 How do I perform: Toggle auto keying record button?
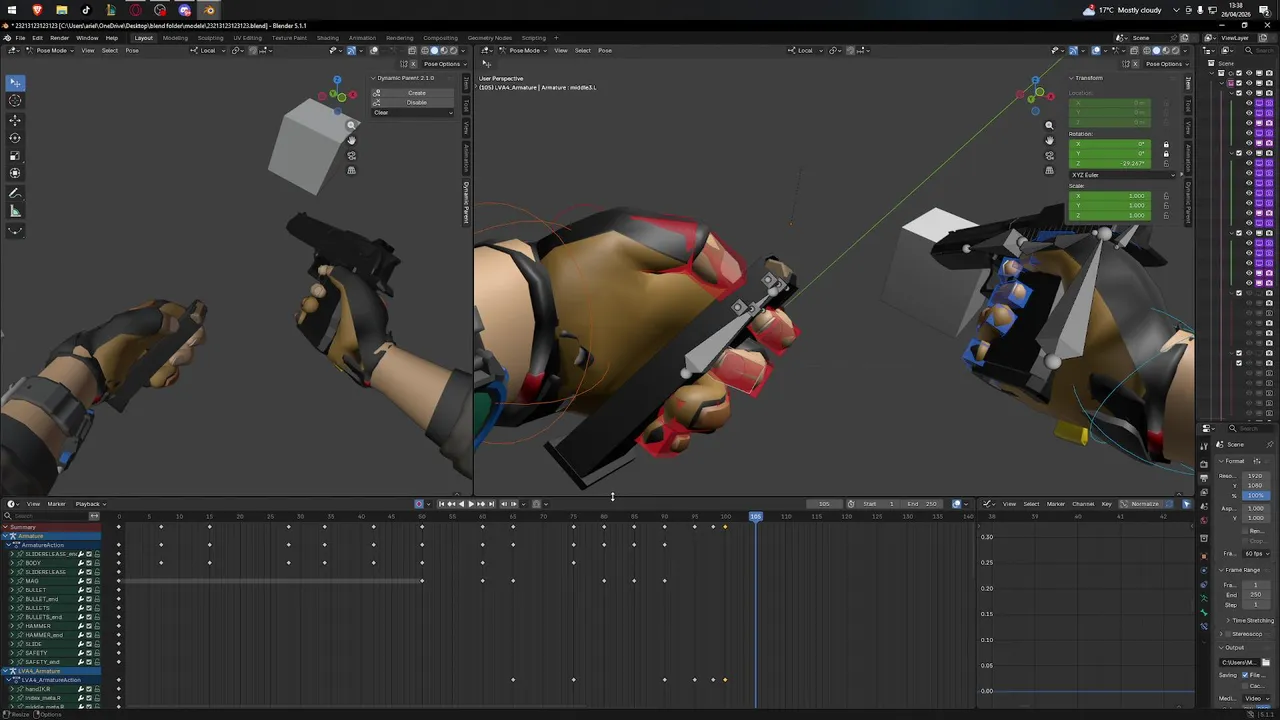(x=419, y=504)
